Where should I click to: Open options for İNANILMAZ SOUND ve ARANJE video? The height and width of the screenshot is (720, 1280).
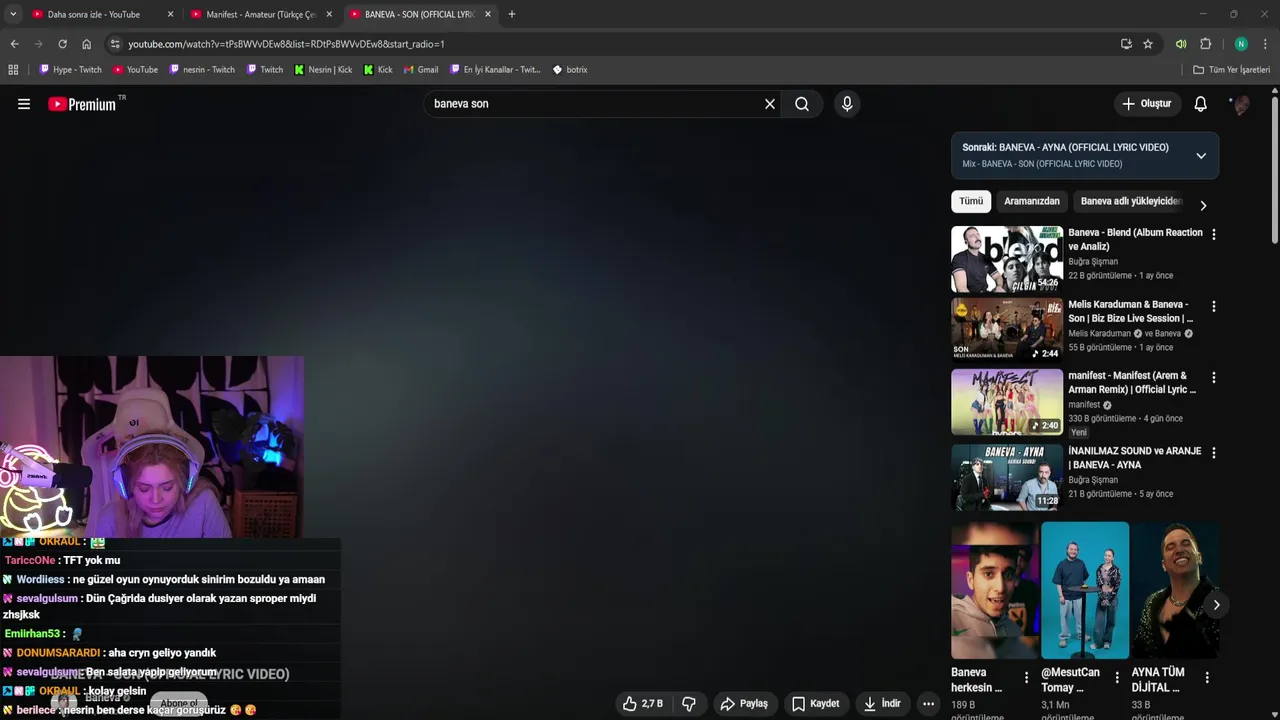point(1214,453)
